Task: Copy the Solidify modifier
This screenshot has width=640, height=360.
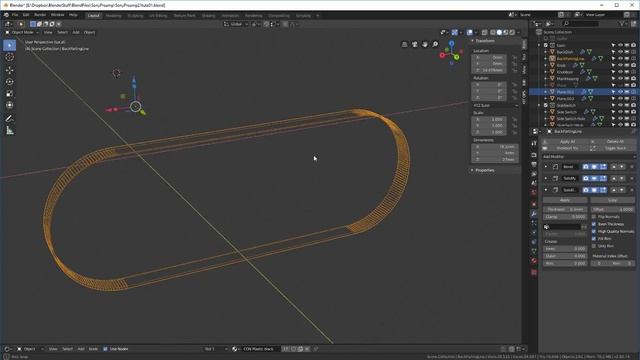Action: tap(612, 200)
